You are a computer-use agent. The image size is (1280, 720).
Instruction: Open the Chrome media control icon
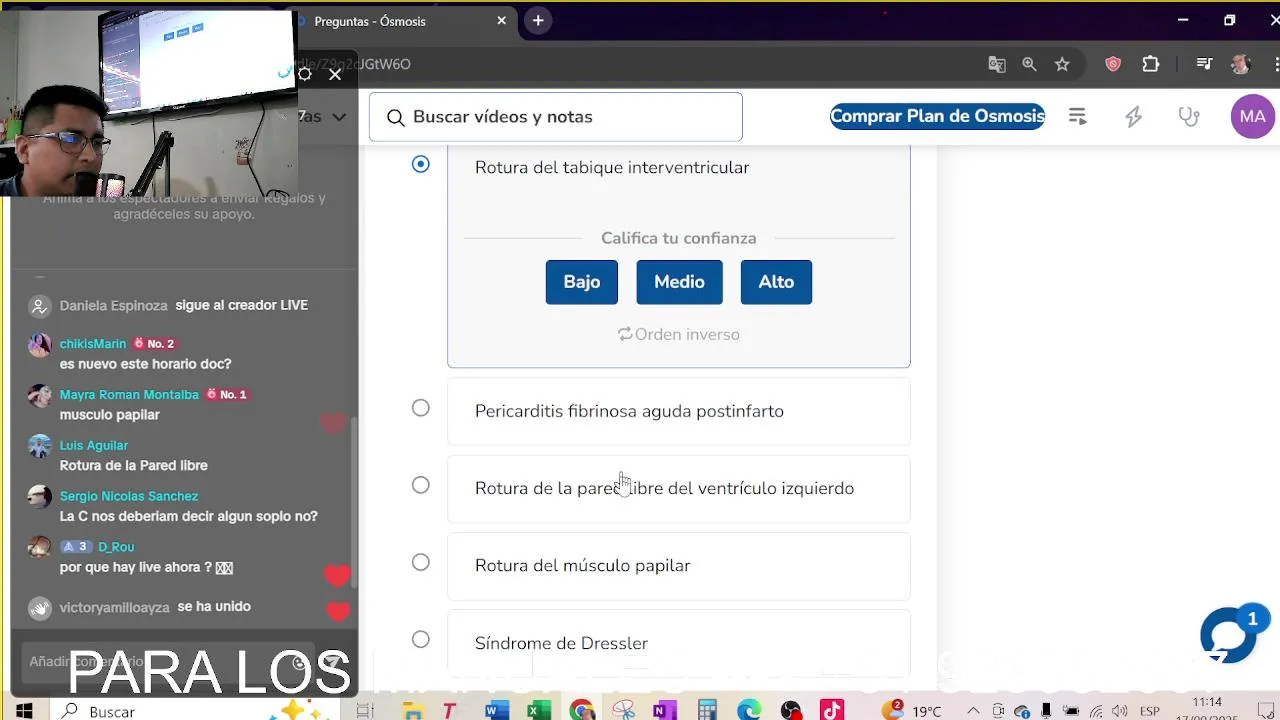[x=1204, y=64]
